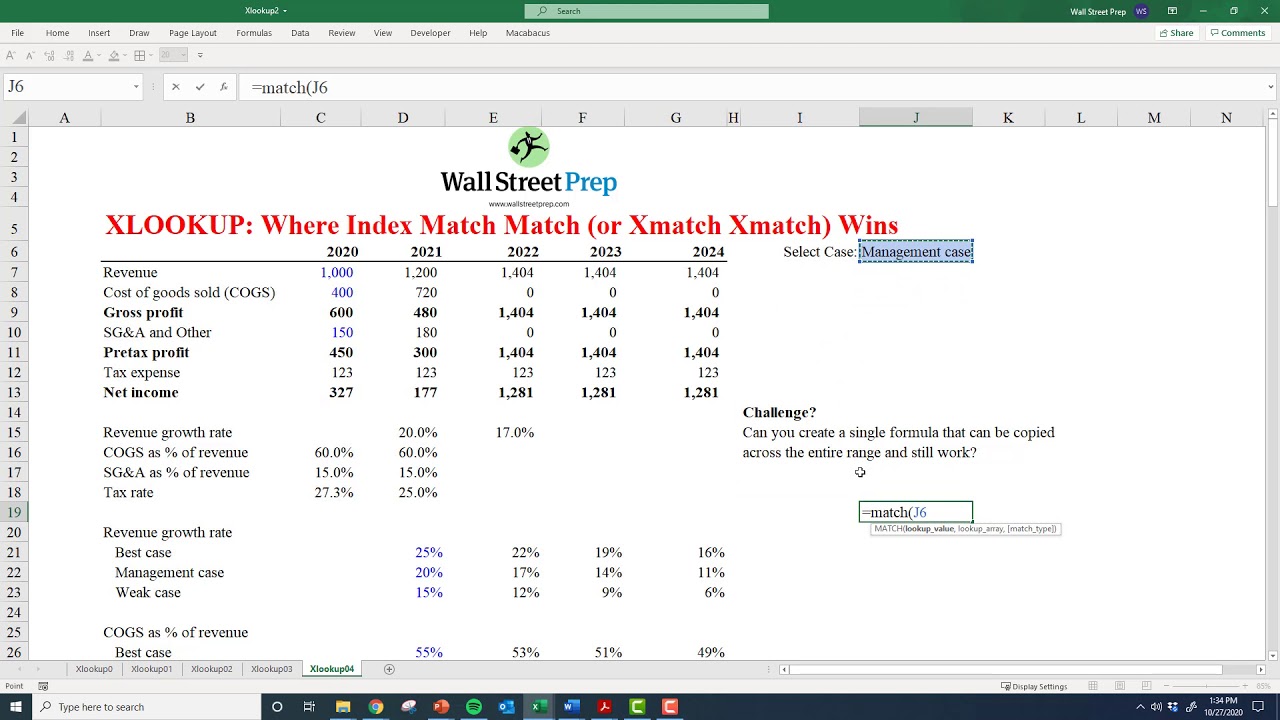Expand borders dropdown arrow

point(152,56)
